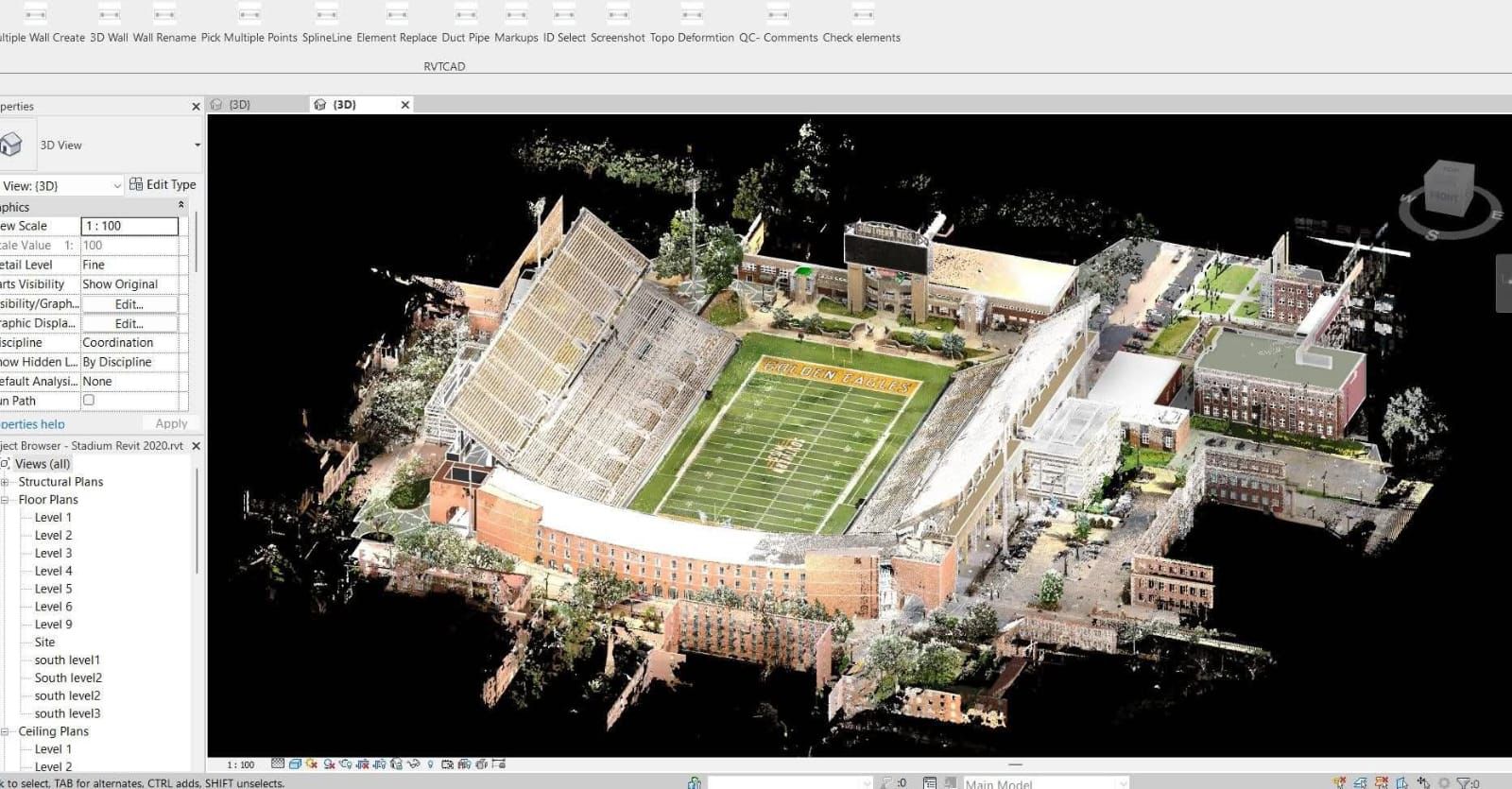Toggle Select Elements by Face in status bar
The height and width of the screenshot is (789, 1512).
click(x=1401, y=782)
